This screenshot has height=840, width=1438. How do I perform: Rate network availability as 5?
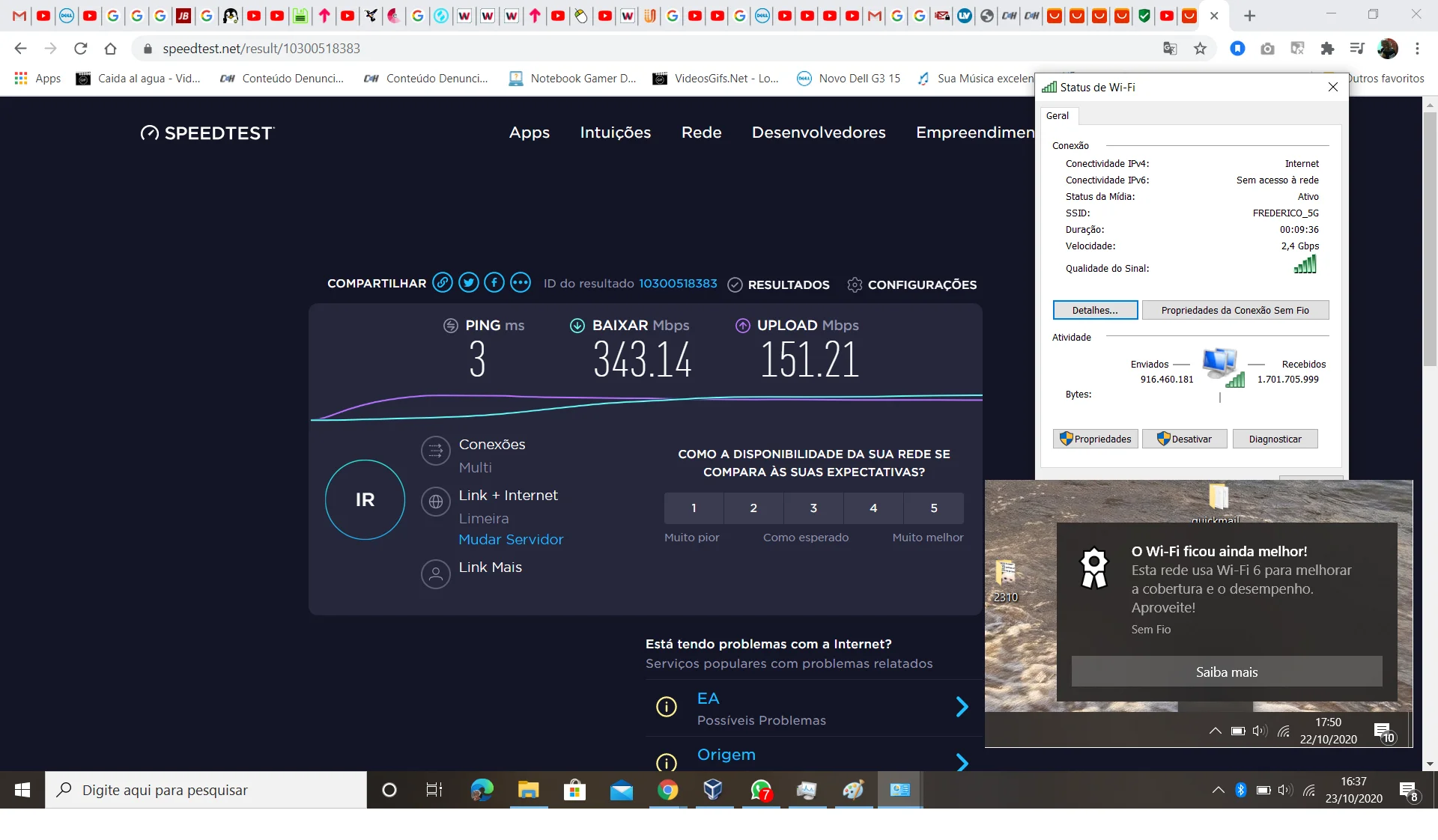coord(933,508)
